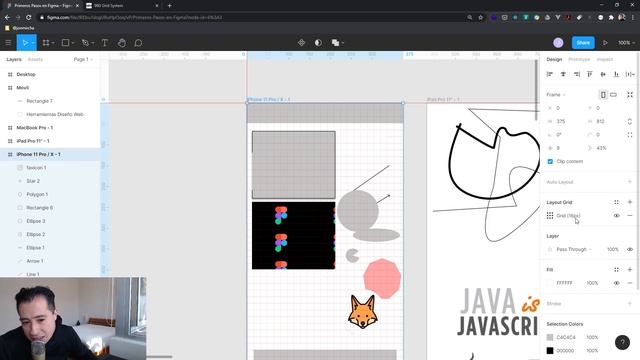Switch to the Prototype tab
The height and width of the screenshot is (360, 640).
579,59
